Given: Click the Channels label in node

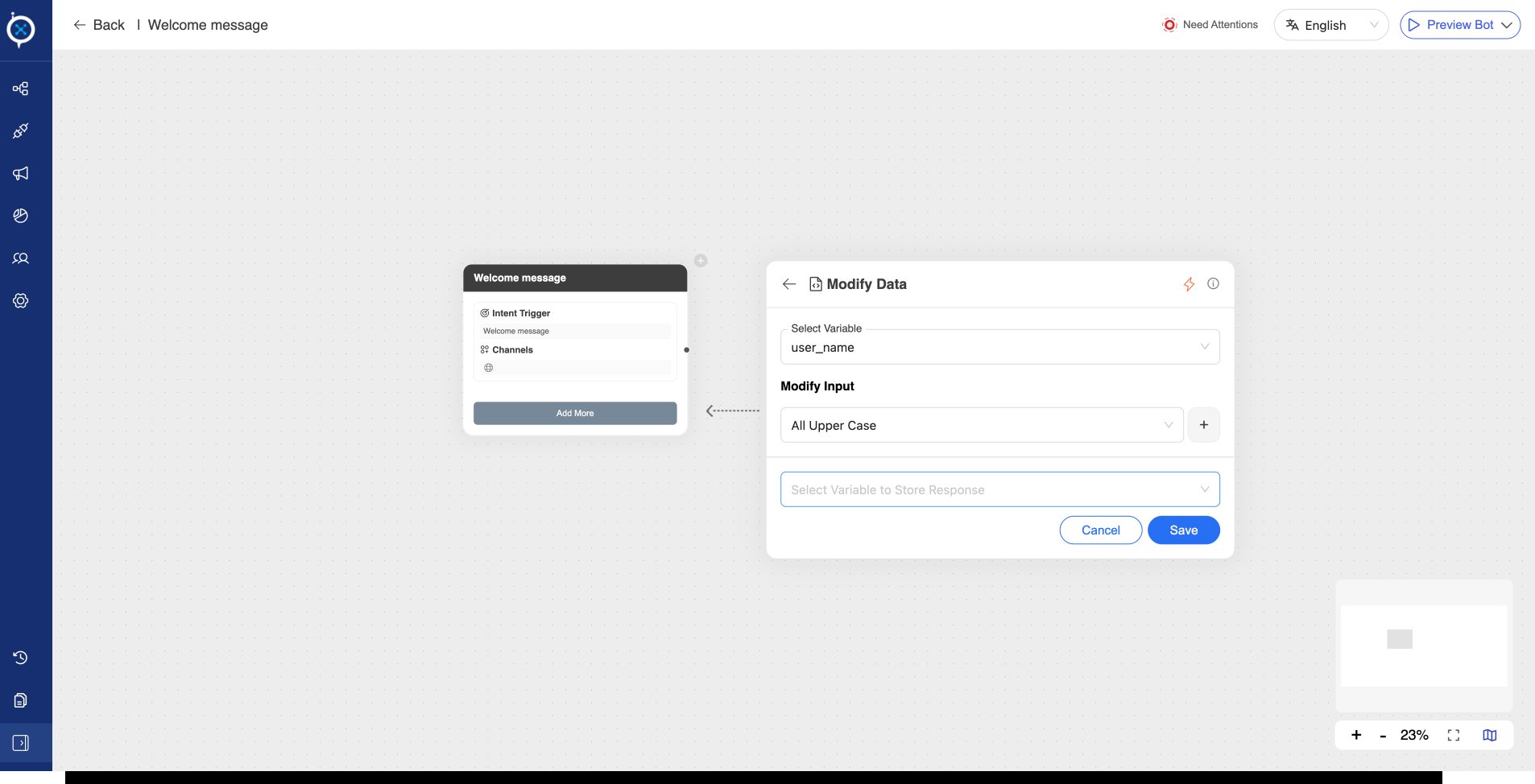Looking at the screenshot, I should (512, 350).
